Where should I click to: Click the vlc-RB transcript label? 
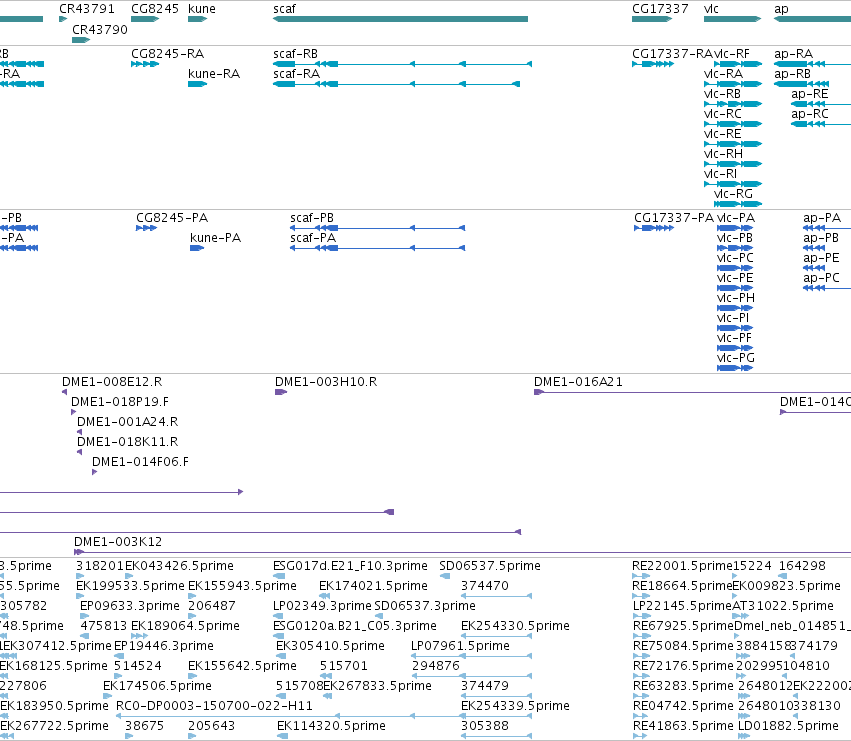tap(722, 93)
